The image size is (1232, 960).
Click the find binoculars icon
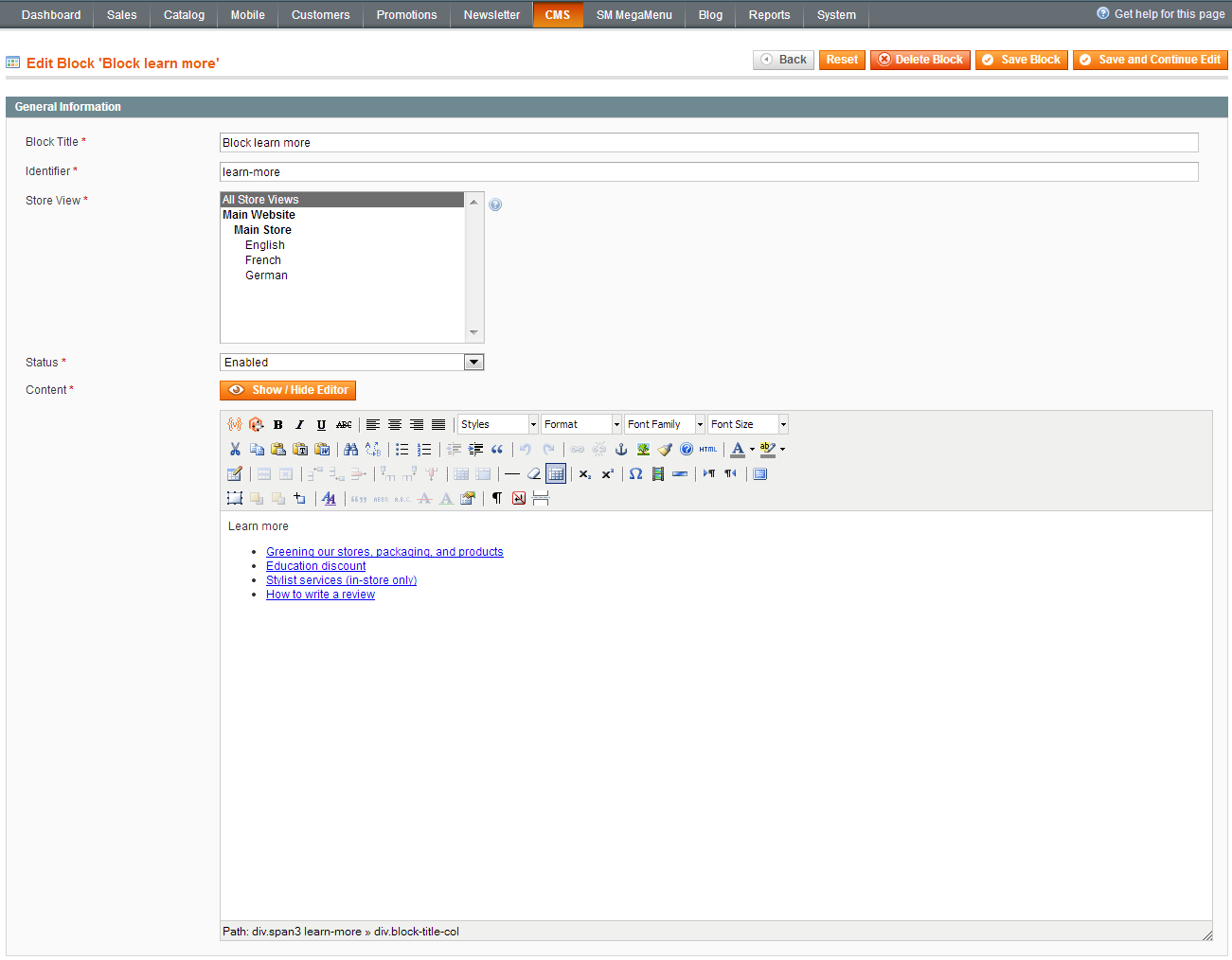[x=351, y=450]
